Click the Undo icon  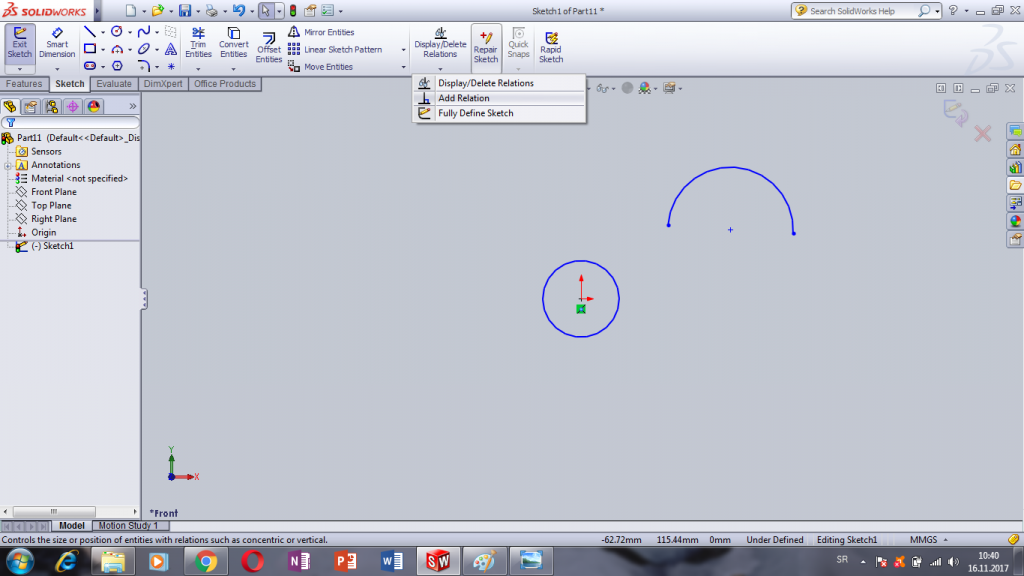point(238,10)
